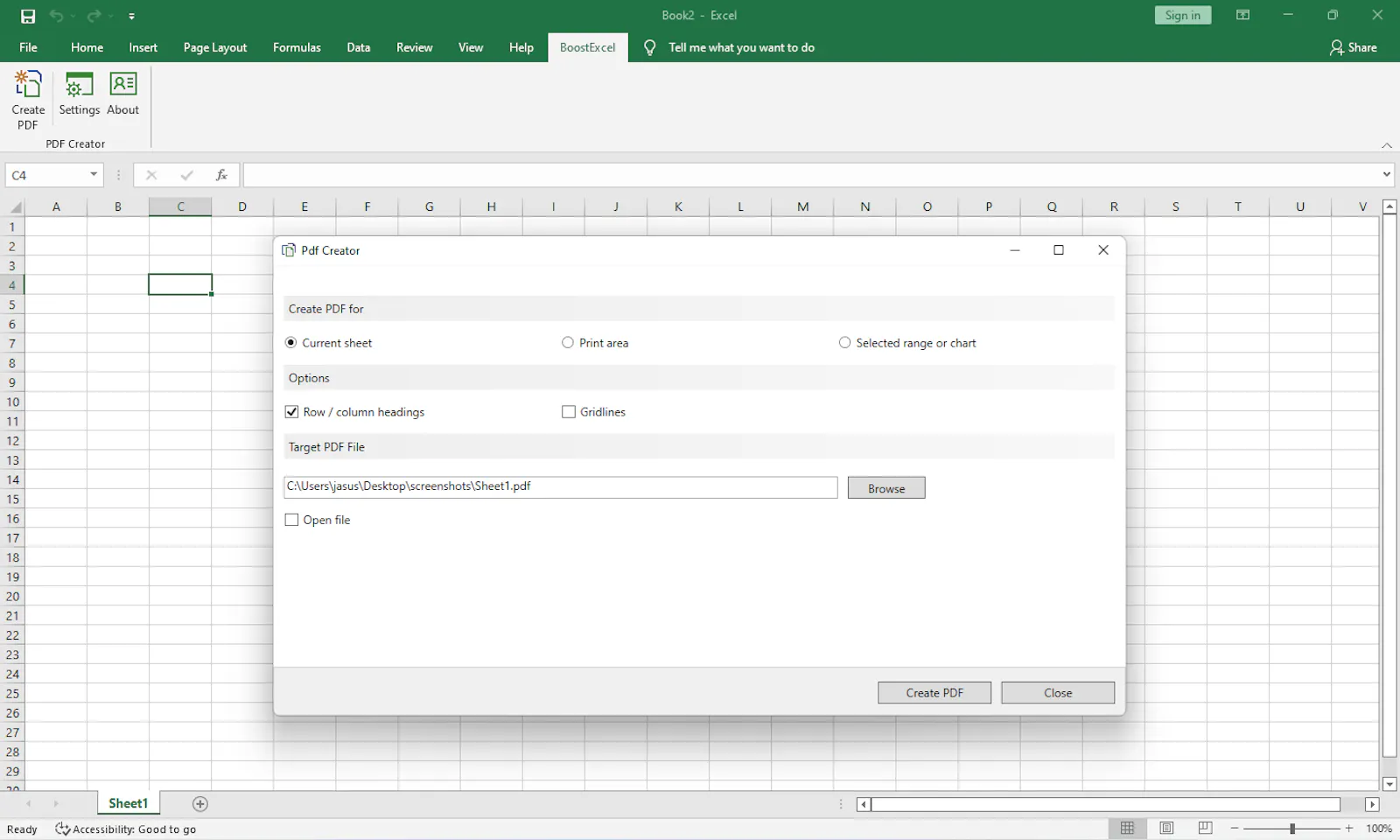Viewport: 1400px width, 840px height.
Task: Save the workbook via the title bar icon
Action: pos(28,16)
